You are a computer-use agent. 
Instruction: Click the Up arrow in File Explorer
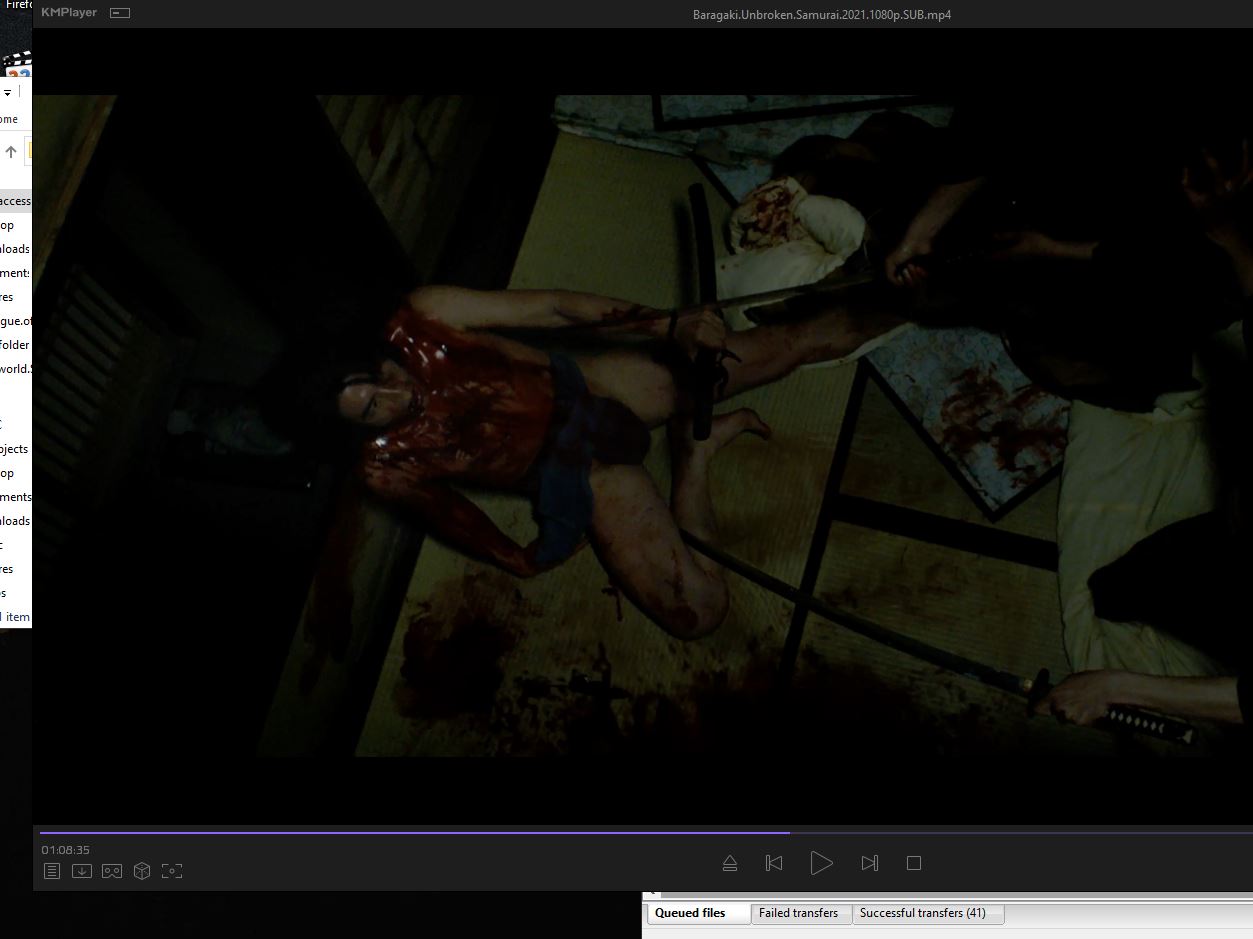[11, 152]
